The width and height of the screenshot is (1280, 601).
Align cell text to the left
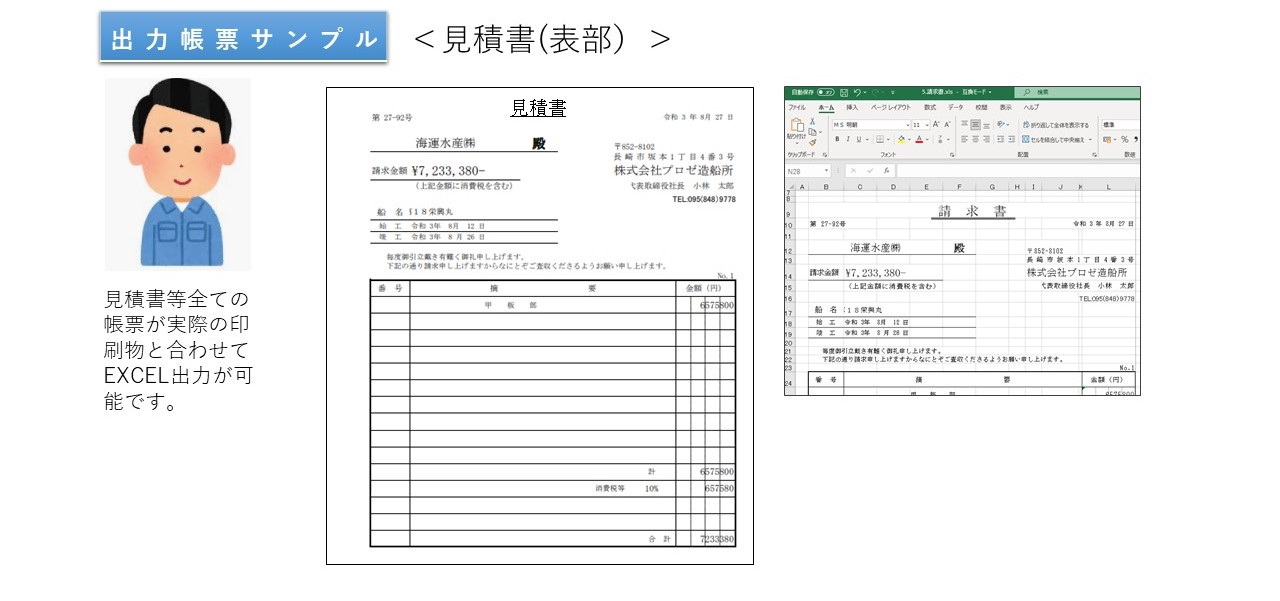point(965,139)
